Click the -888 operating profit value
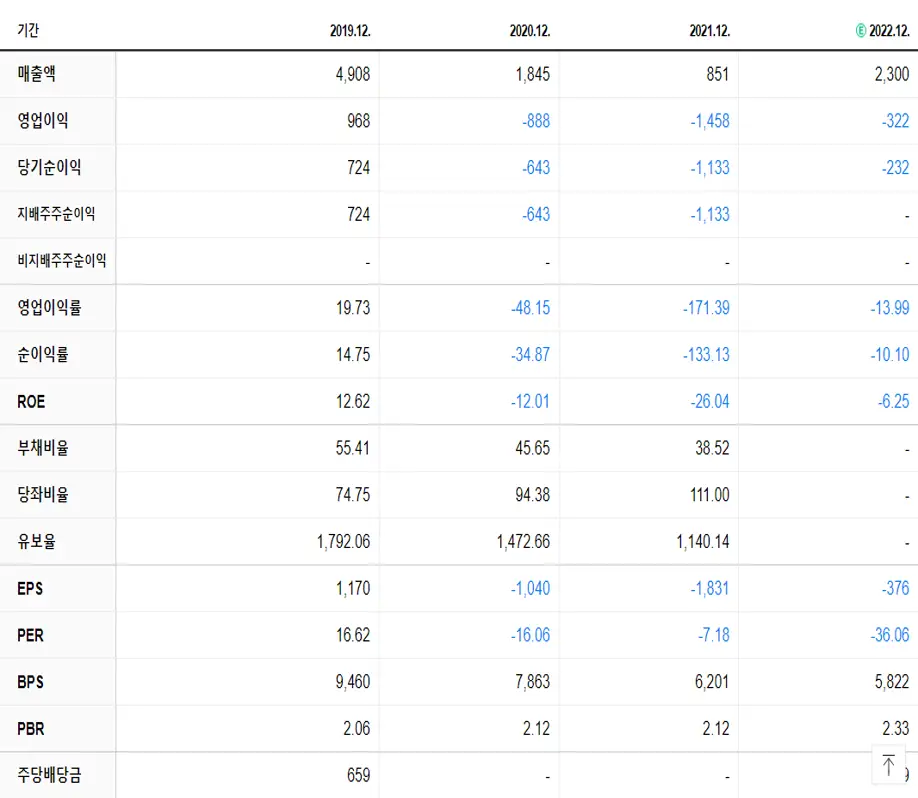This screenshot has height=798, width=918. click(x=536, y=121)
